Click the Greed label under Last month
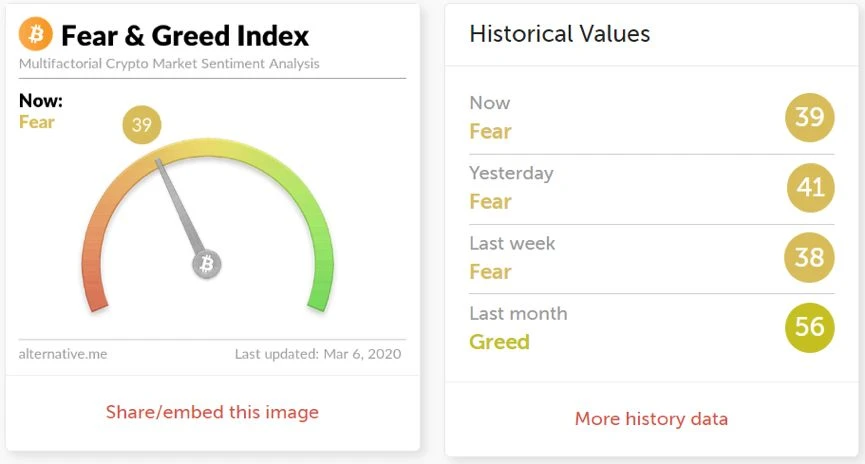Screen dimensions: 865x464 tap(499, 342)
